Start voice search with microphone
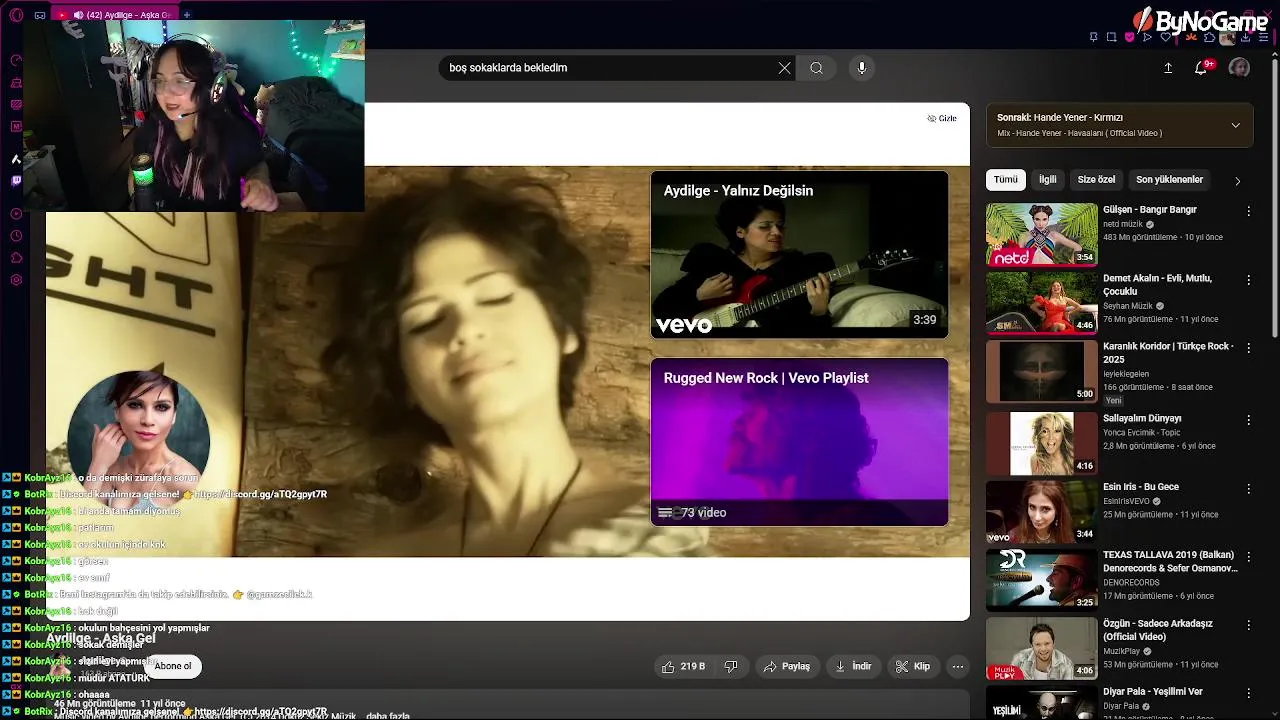Image resolution: width=1280 pixels, height=720 pixels. pos(862,68)
